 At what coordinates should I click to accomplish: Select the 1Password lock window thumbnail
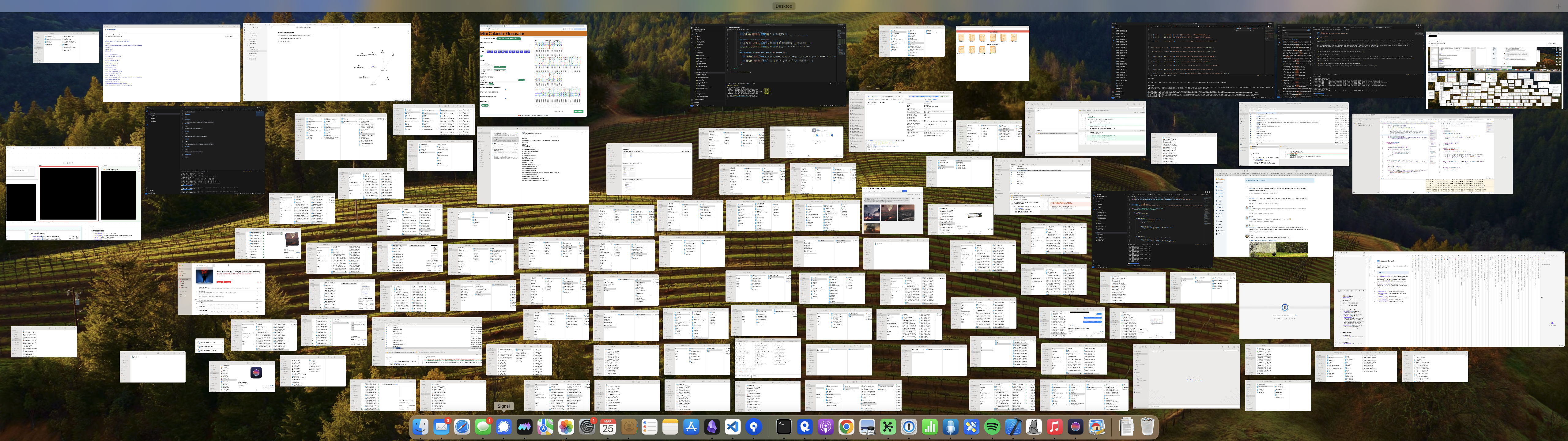1284,311
